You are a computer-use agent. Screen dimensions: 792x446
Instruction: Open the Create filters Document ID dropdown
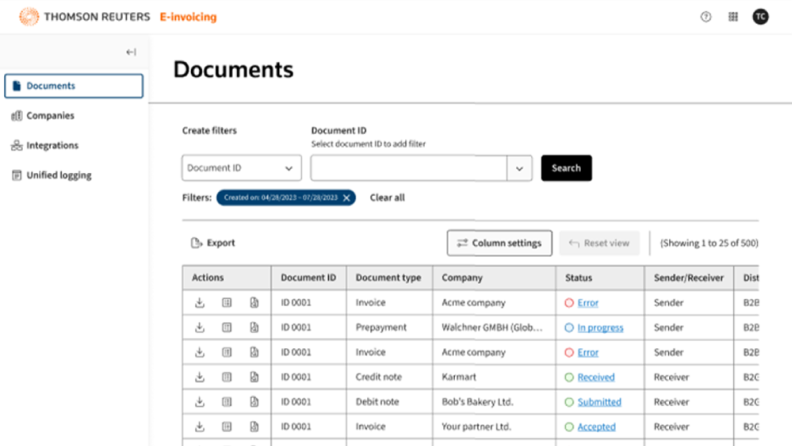click(x=241, y=168)
